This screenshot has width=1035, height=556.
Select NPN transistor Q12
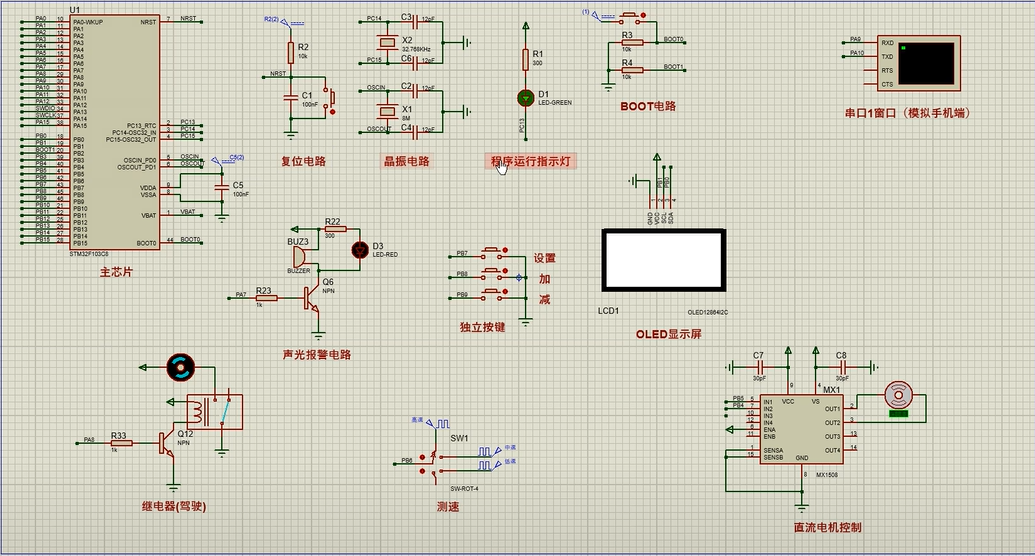click(166, 443)
